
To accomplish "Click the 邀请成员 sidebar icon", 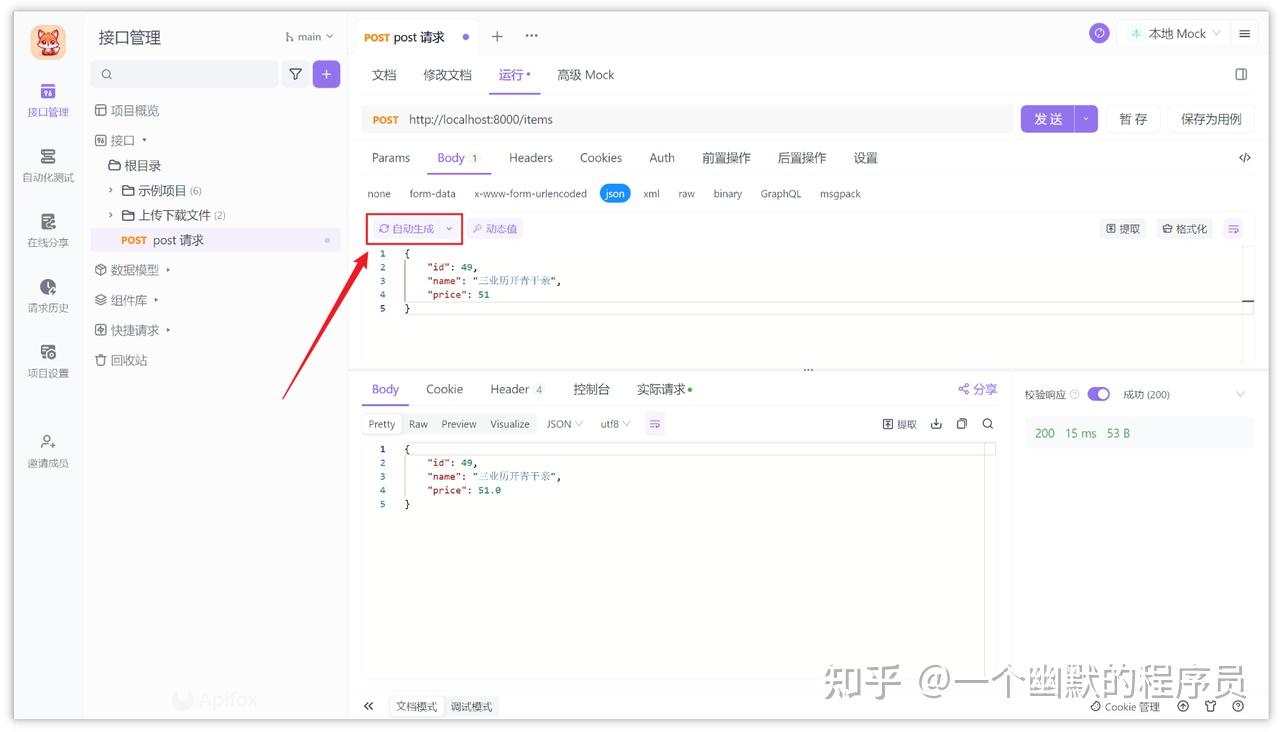I will [x=47, y=448].
